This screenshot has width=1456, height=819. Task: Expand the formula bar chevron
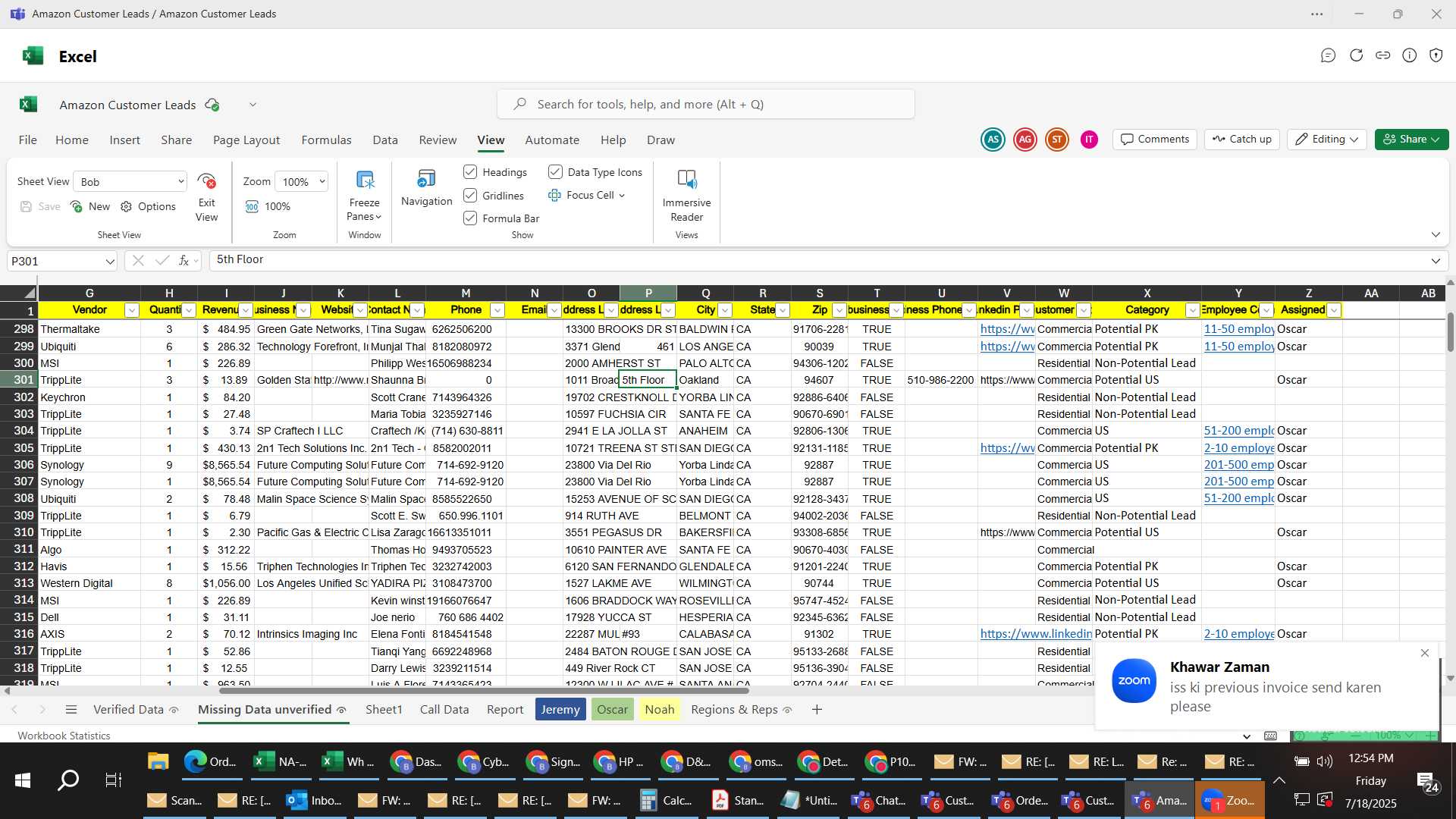(x=1436, y=261)
